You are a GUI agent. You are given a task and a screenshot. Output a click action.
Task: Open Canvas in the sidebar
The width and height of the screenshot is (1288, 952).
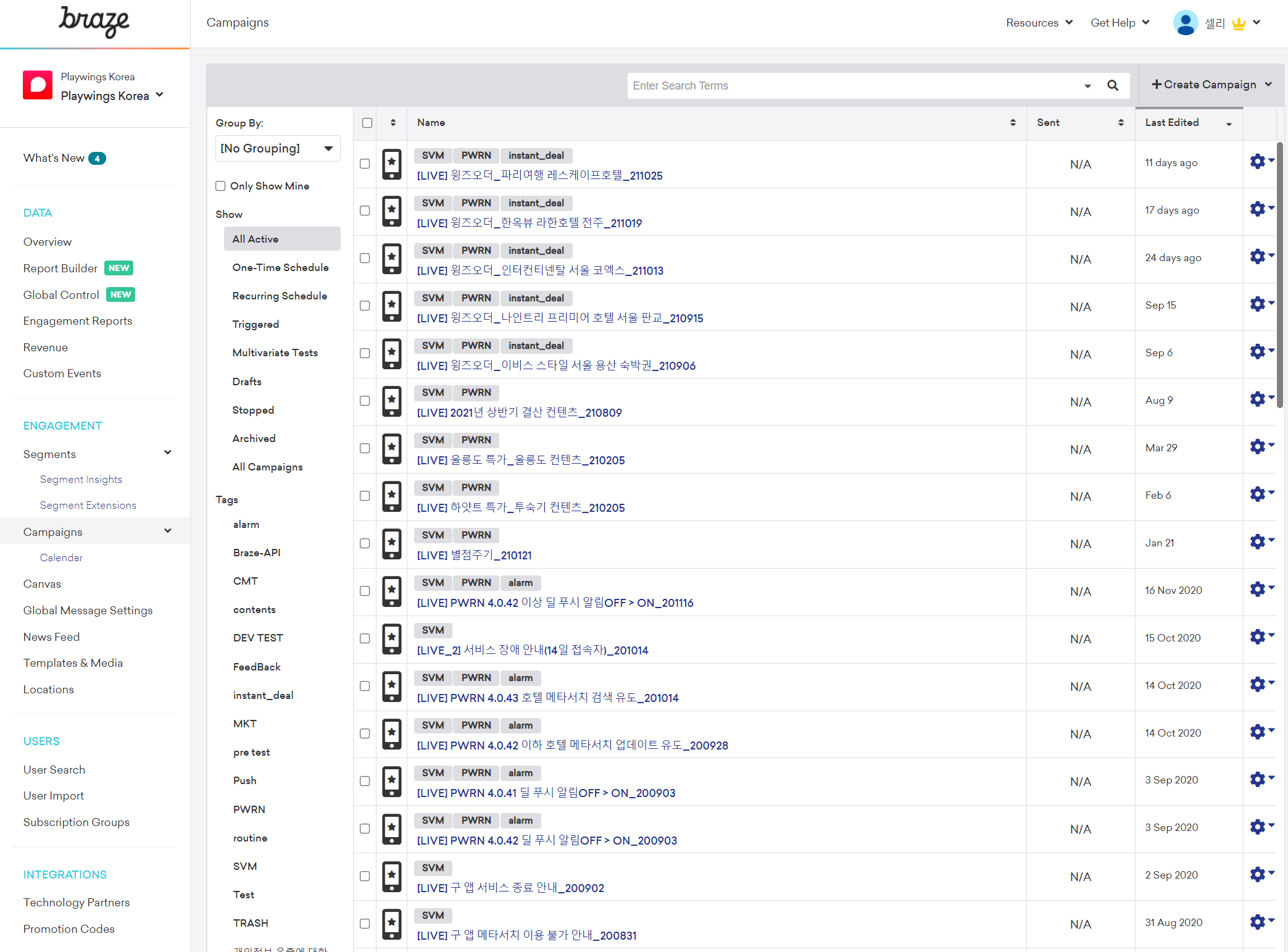coord(42,583)
